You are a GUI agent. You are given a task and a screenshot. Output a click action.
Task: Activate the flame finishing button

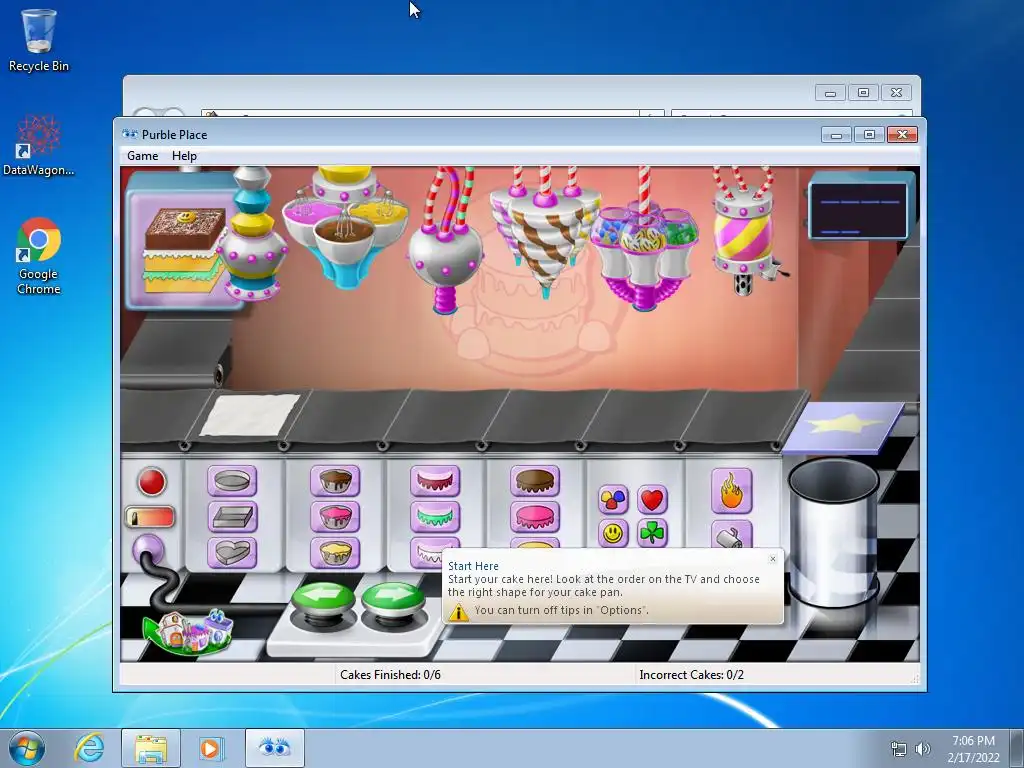[731, 491]
